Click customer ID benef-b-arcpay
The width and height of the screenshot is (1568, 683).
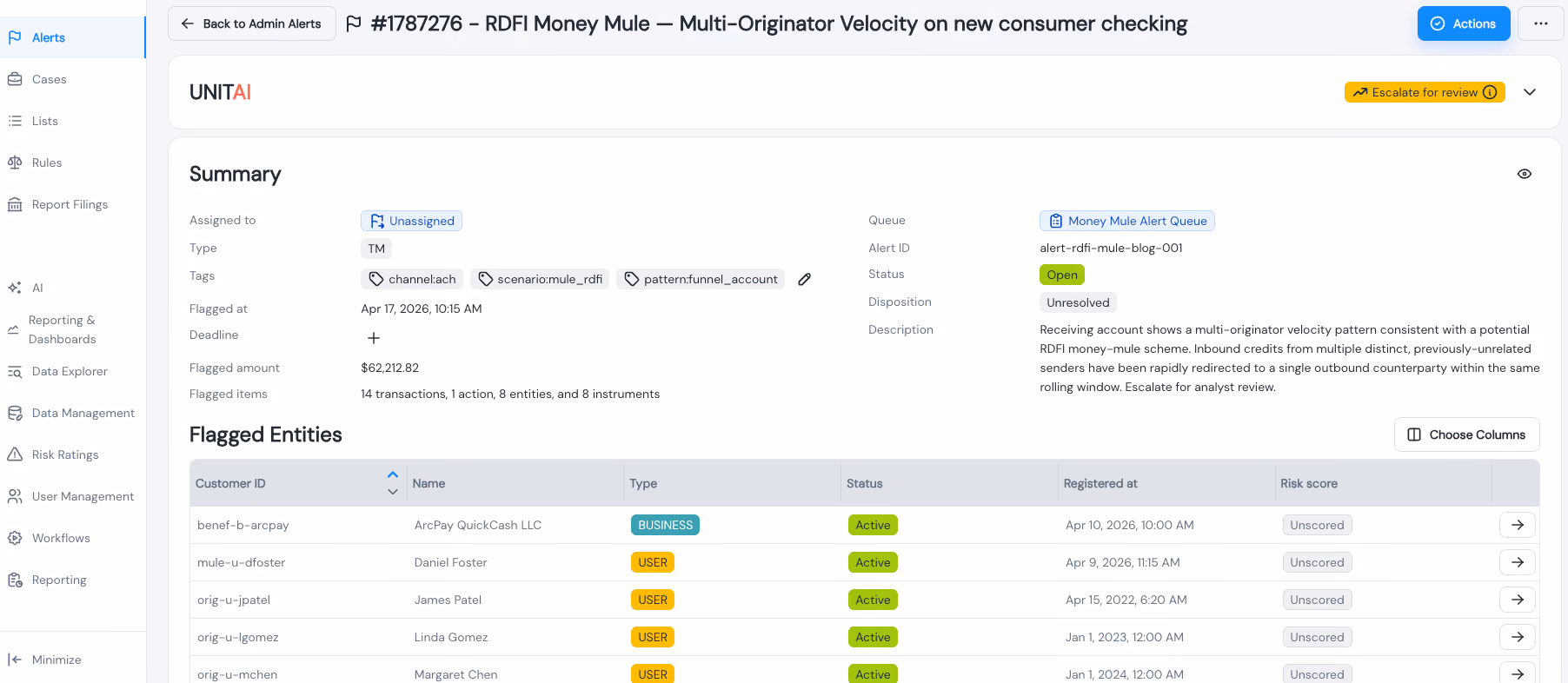click(x=243, y=525)
